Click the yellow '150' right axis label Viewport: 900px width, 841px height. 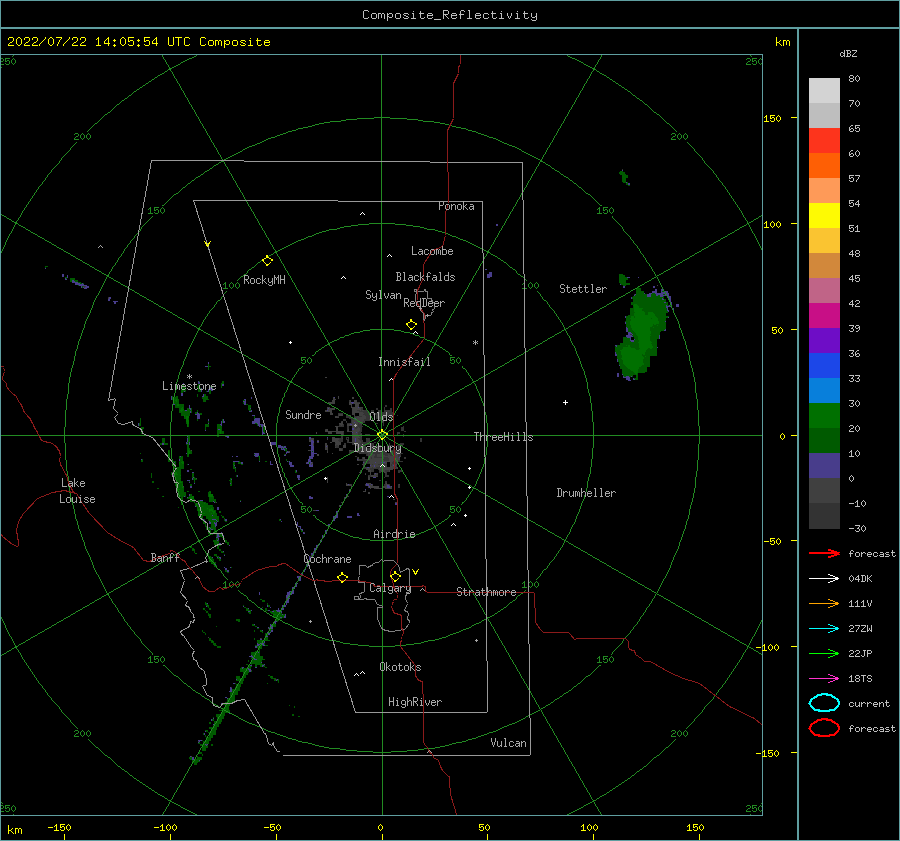click(772, 118)
